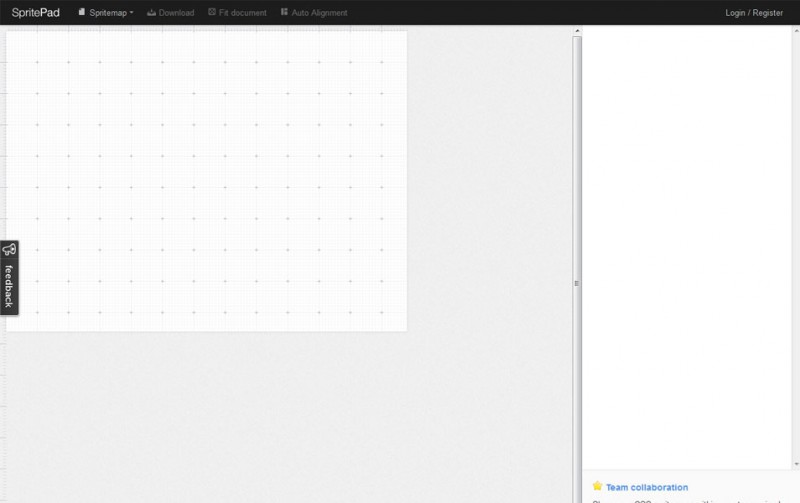
Task: Click the Download tray icon
Action: point(152,12)
